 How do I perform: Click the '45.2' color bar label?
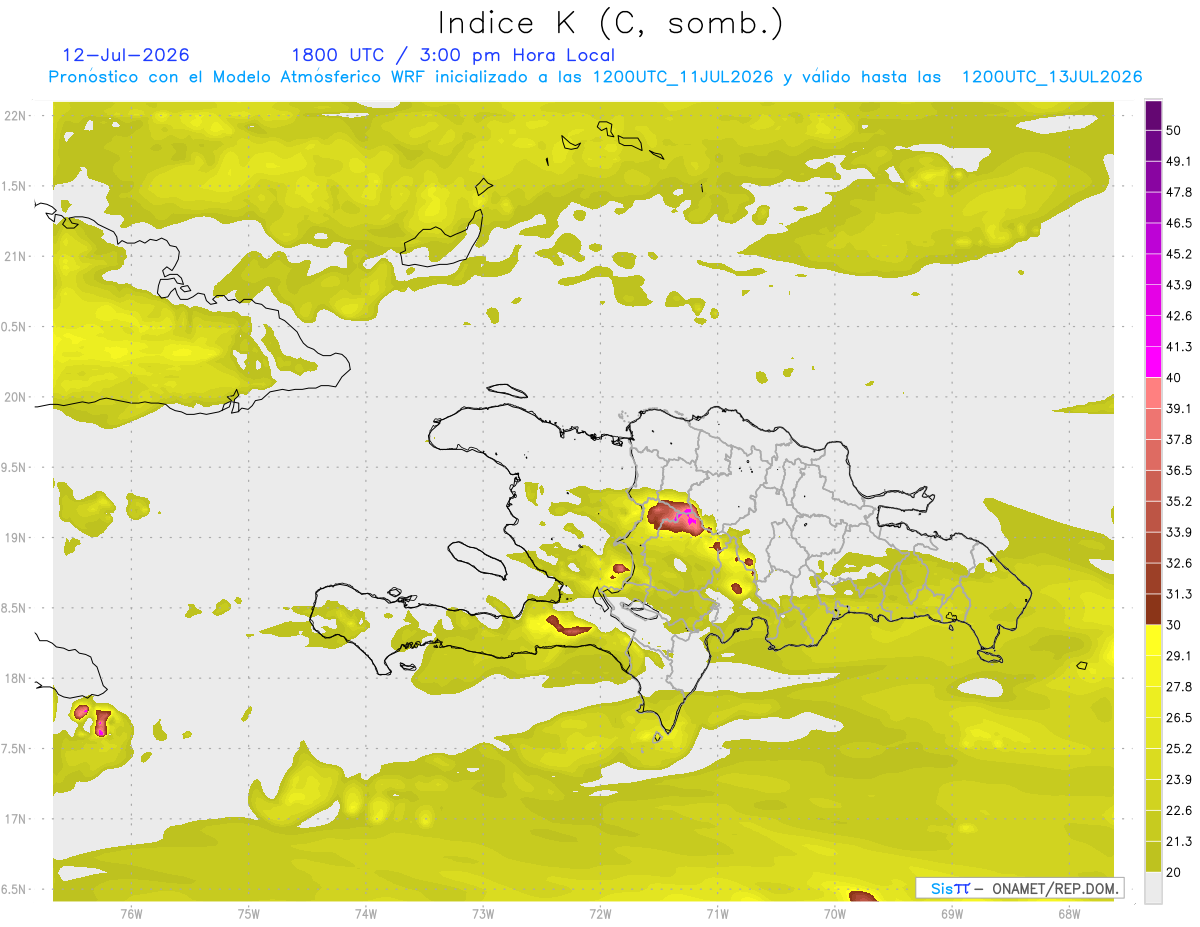[x=1179, y=254]
